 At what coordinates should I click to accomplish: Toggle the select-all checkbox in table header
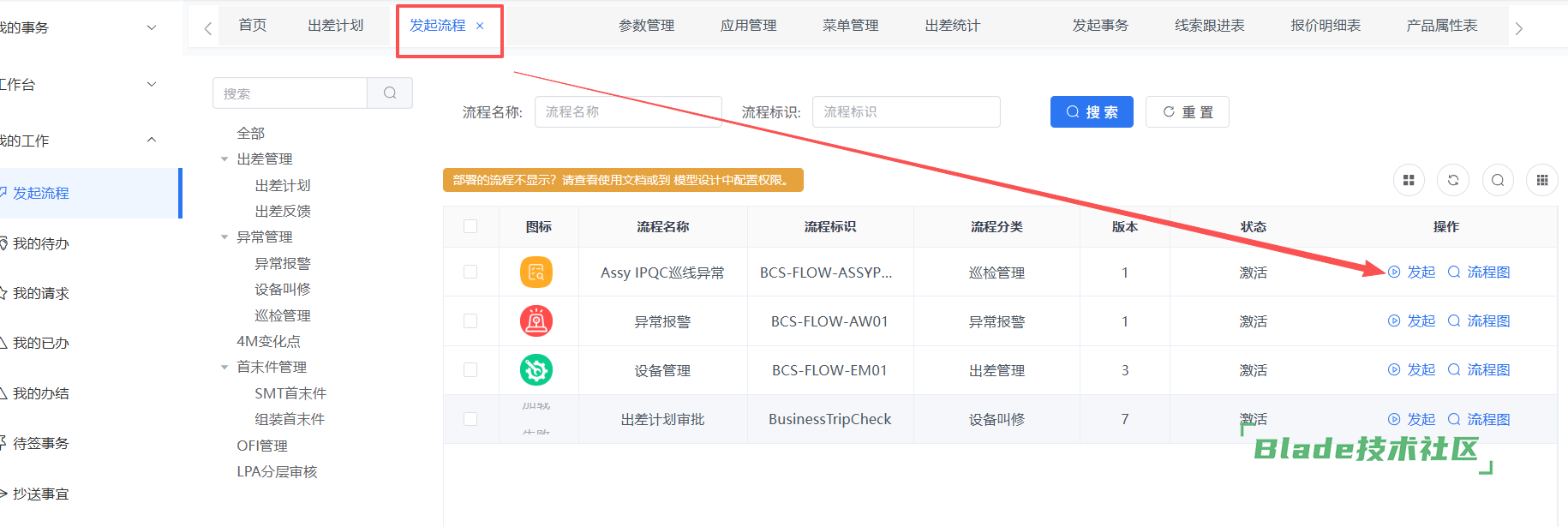[x=470, y=226]
